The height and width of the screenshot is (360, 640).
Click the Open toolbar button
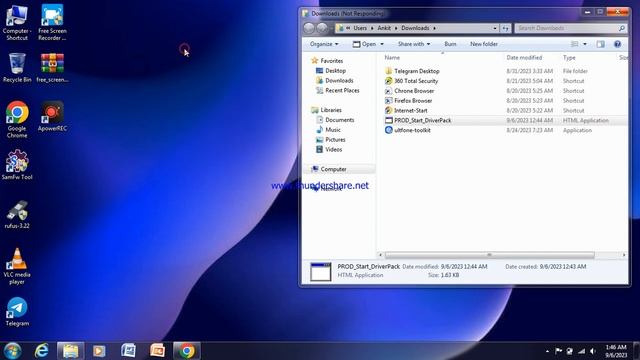point(364,44)
